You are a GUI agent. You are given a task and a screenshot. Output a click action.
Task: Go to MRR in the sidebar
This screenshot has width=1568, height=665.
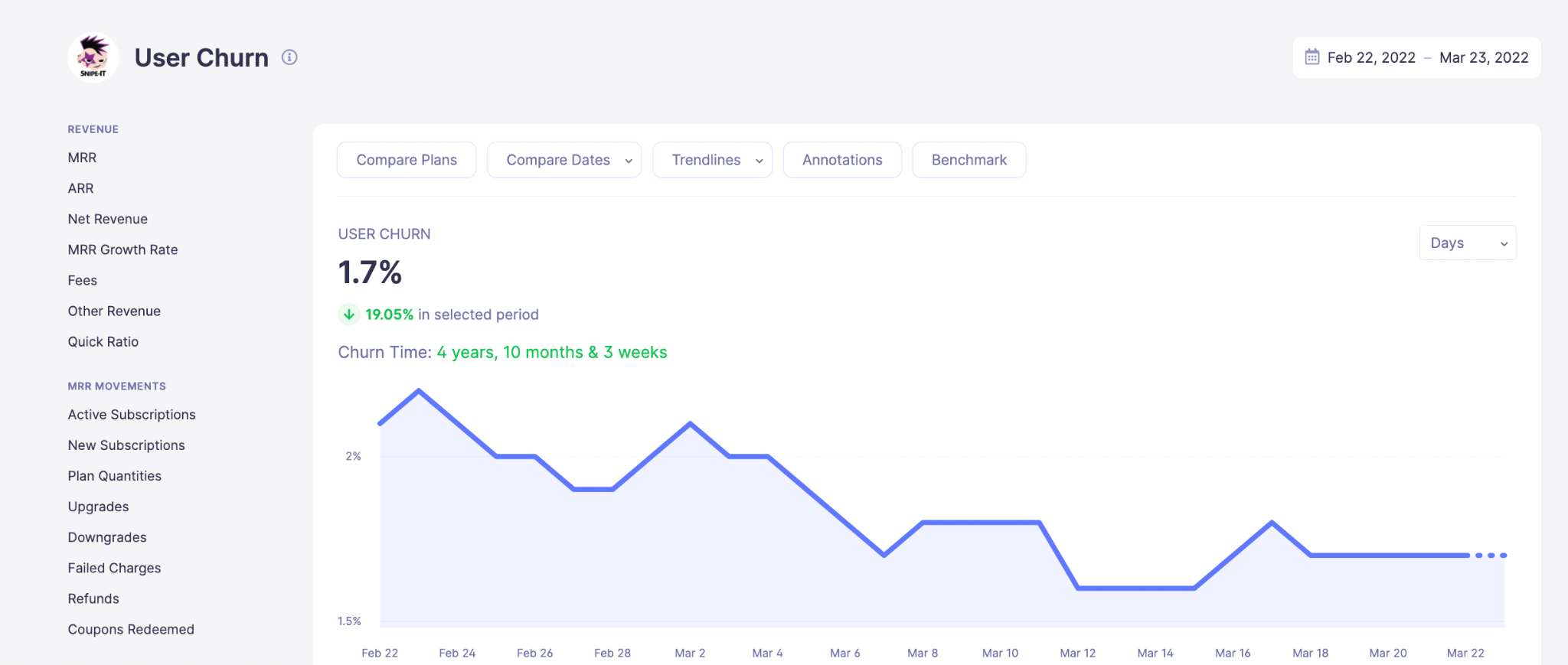[82, 158]
